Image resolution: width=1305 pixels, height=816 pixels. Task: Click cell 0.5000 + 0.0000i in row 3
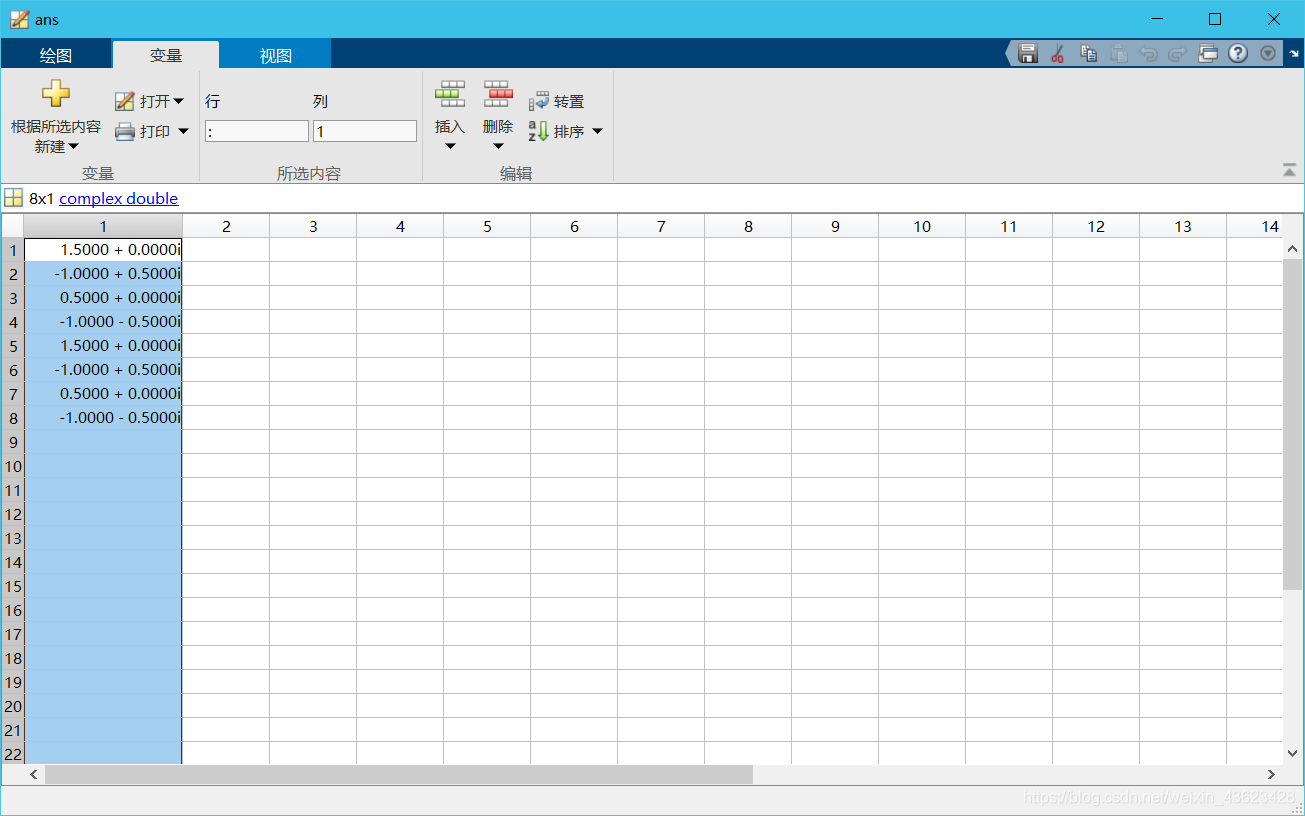[x=103, y=298]
